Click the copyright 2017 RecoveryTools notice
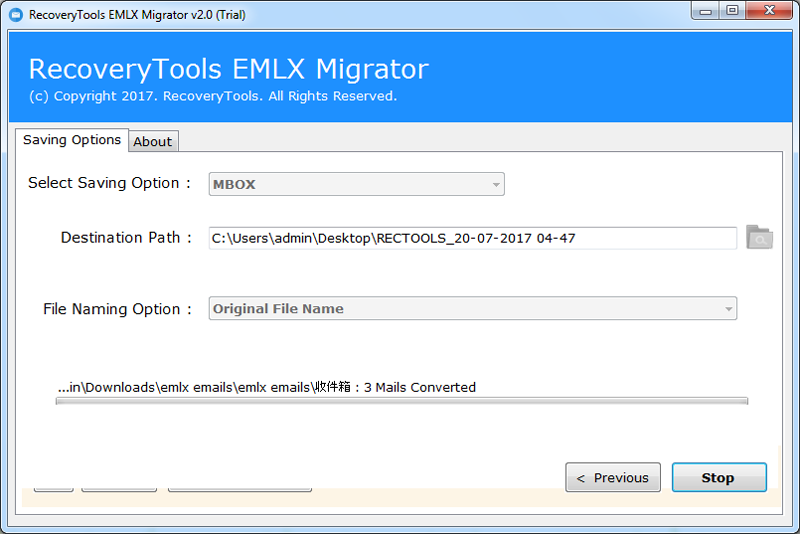 coord(213,96)
